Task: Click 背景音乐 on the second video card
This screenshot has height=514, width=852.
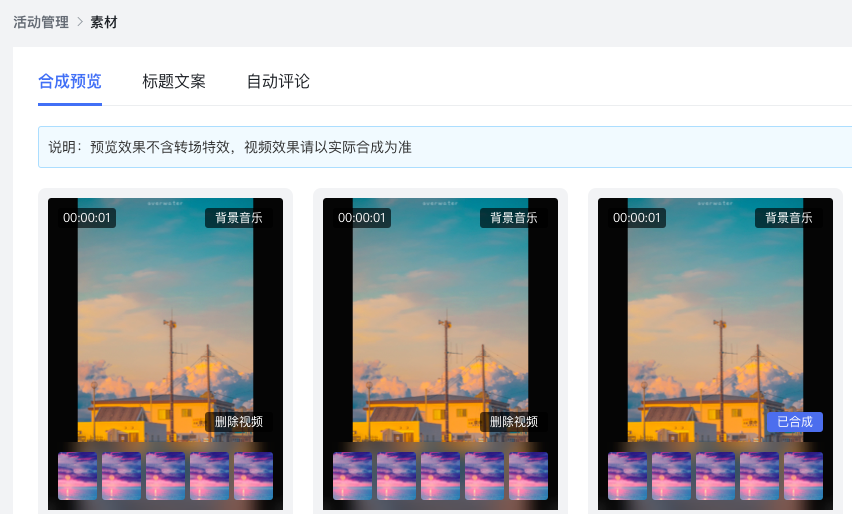Action: pos(514,218)
